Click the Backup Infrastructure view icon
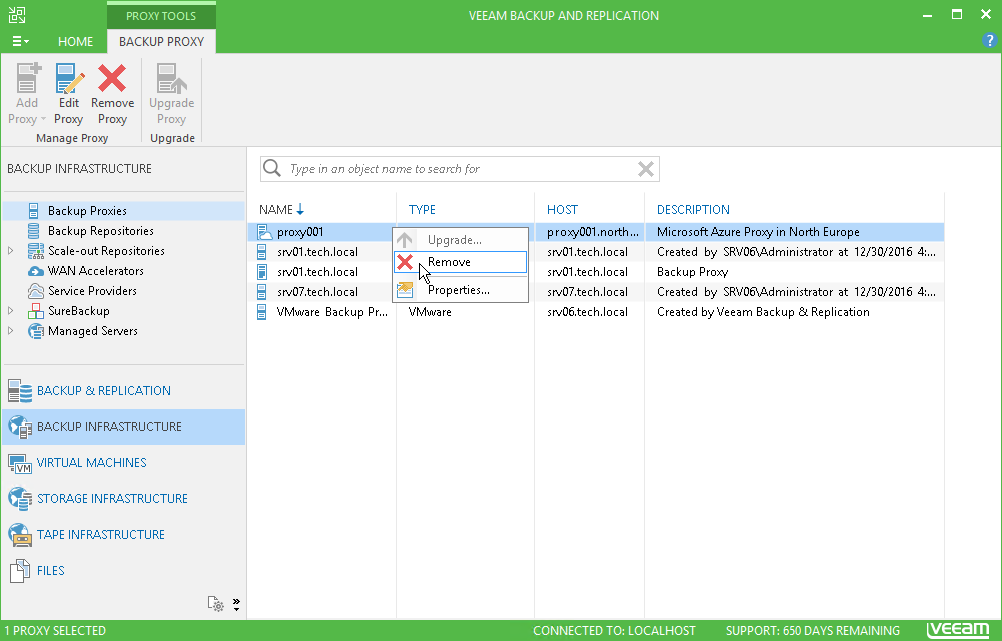Screen dimensions: 1002x641 point(20,427)
